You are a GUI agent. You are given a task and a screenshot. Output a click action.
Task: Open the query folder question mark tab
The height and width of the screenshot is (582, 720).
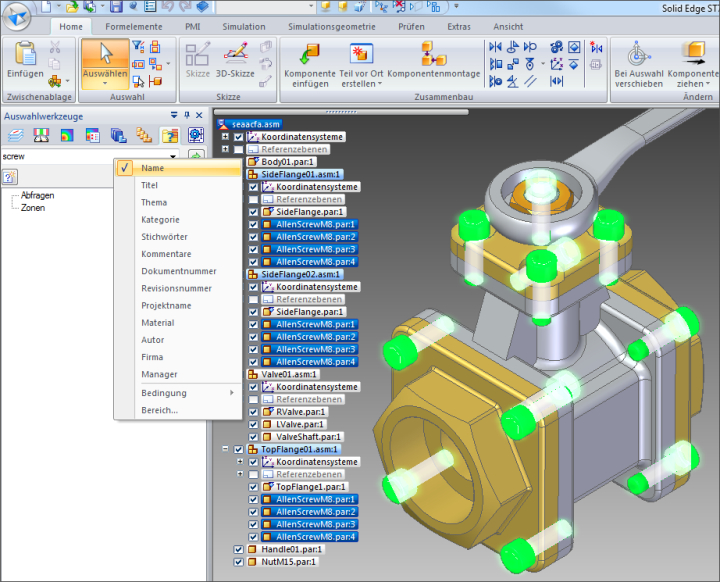(x=170, y=136)
